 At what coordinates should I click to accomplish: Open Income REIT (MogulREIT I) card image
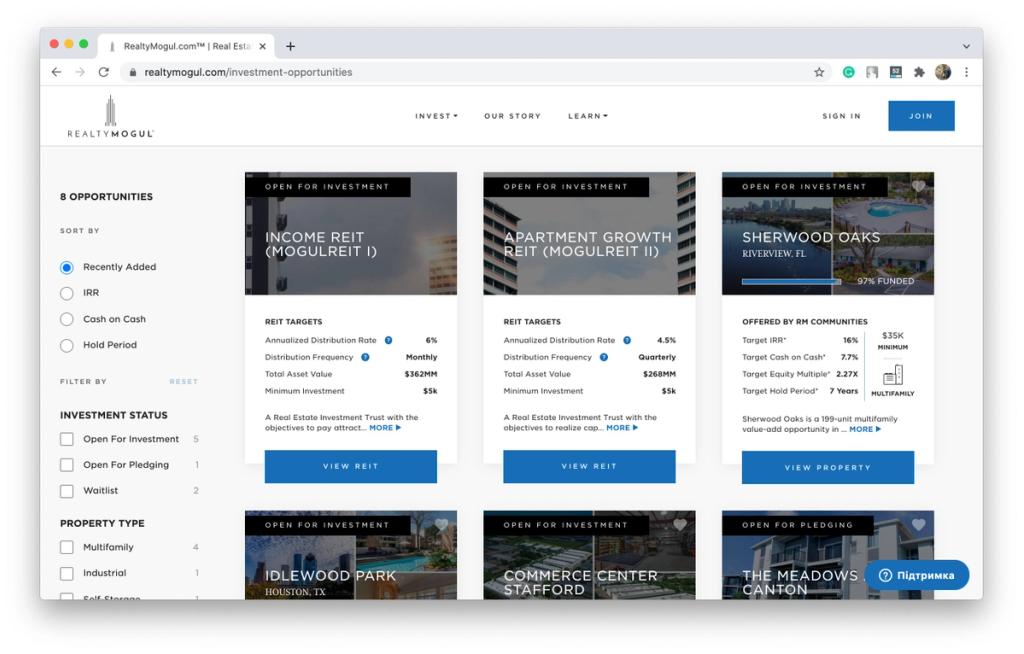point(351,233)
